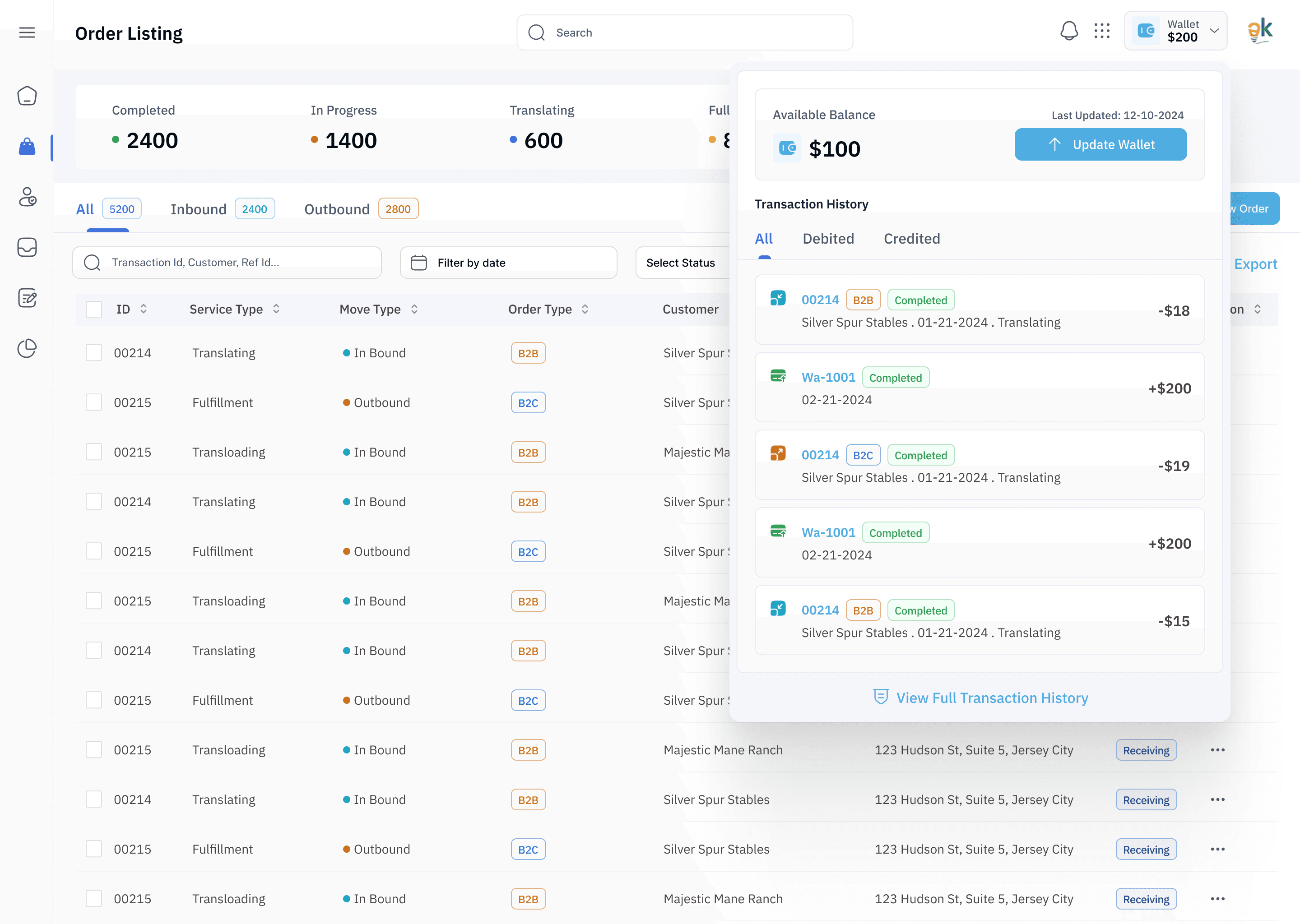Open the pie chart reports icon
The width and height of the screenshot is (1300, 924).
tap(27, 348)
